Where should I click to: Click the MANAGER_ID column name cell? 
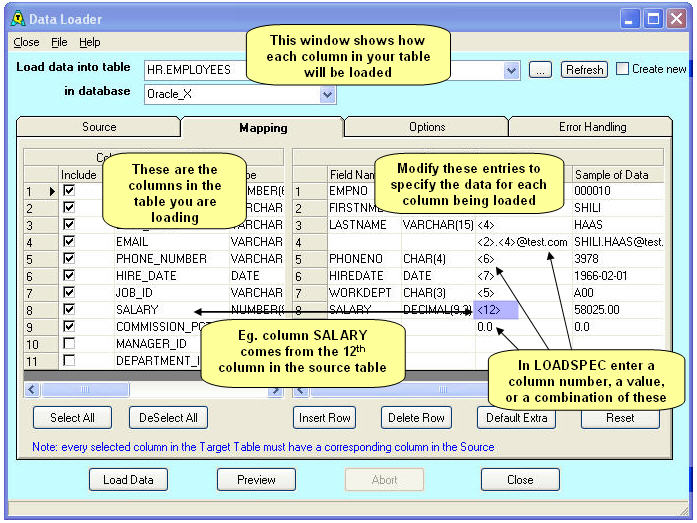click(x=158, y=344)
